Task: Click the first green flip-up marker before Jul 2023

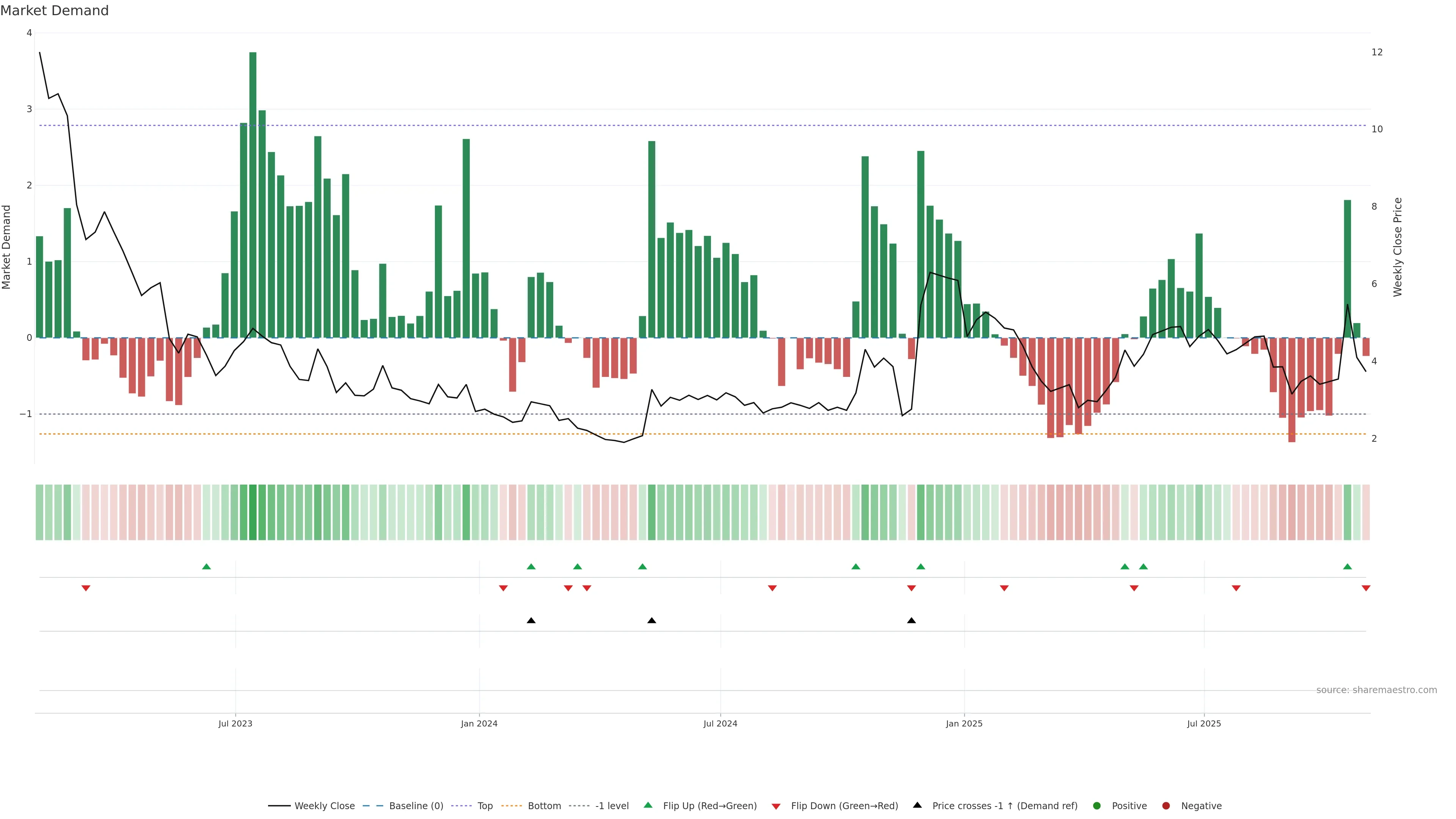Action: 206,567
